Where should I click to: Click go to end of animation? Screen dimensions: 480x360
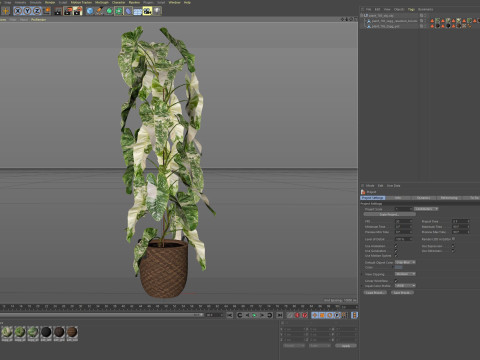pos(280,315)
